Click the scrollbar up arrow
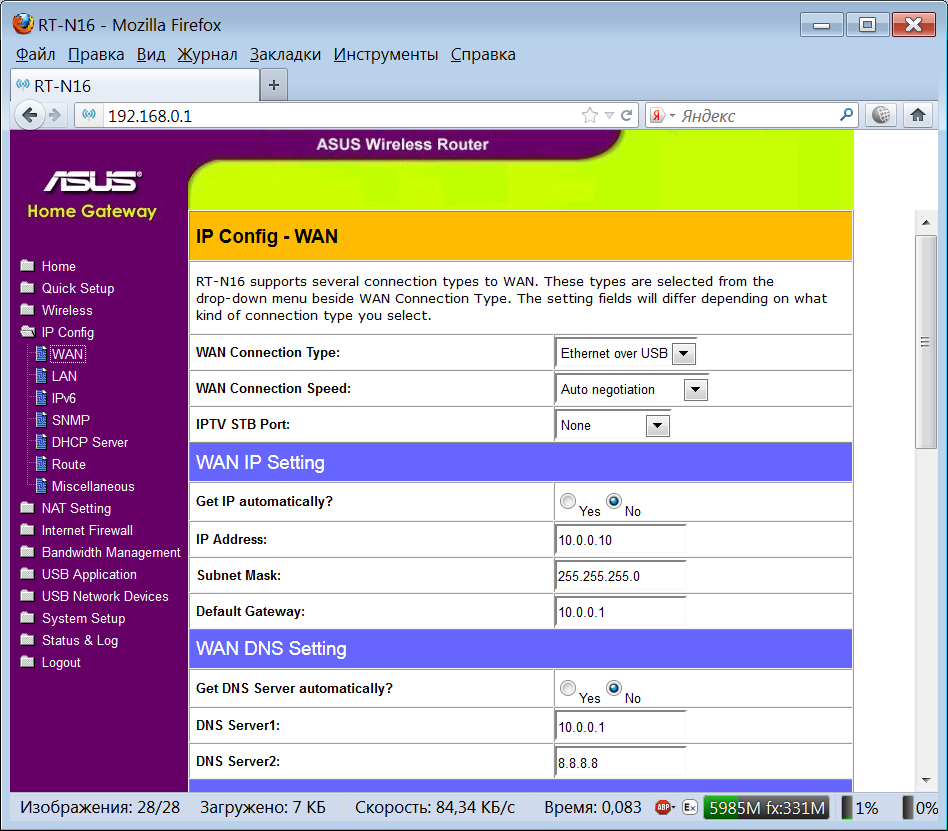The width and height of the screenshot is (948, 831). (926, 223)
